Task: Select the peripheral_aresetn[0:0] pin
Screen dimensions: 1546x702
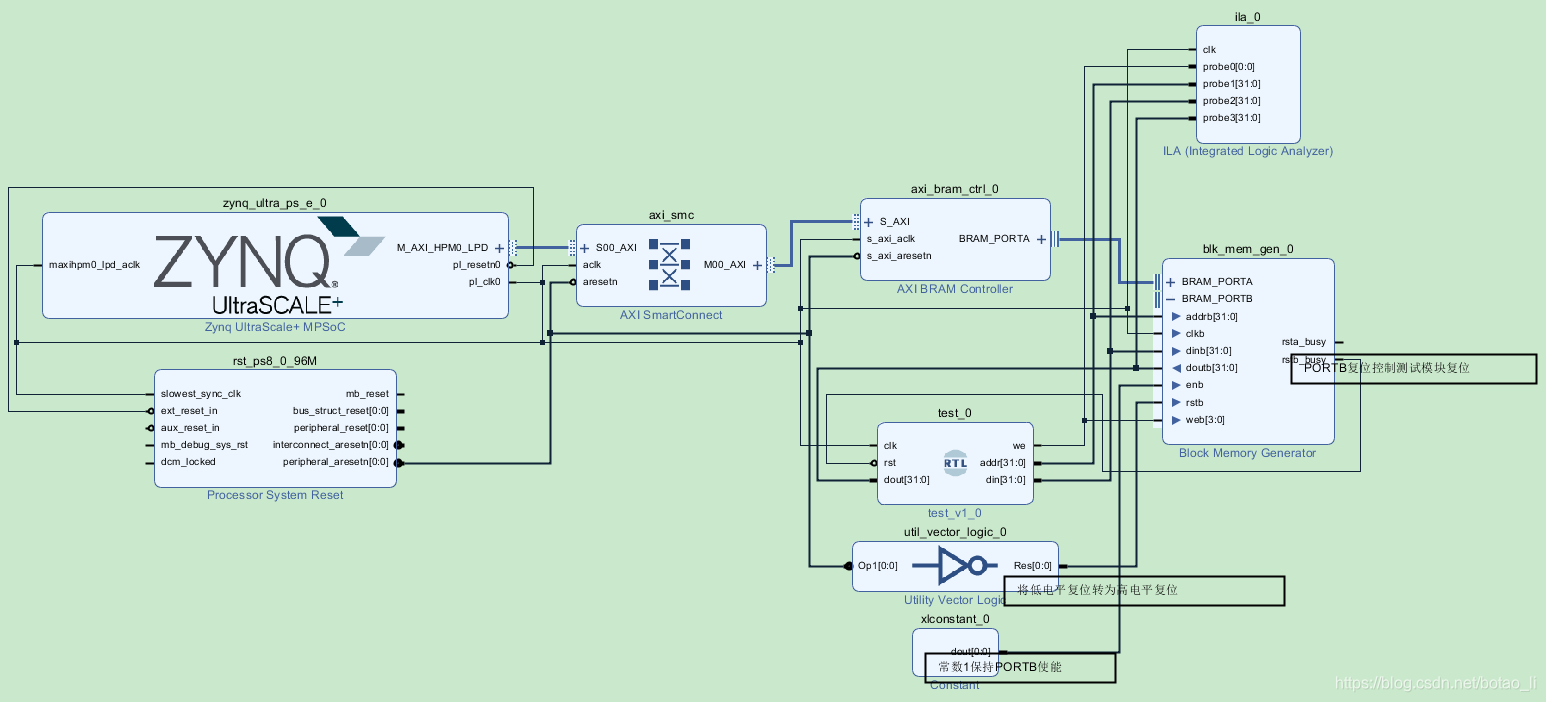Action: pyautogui.click(x=336, y=462)
